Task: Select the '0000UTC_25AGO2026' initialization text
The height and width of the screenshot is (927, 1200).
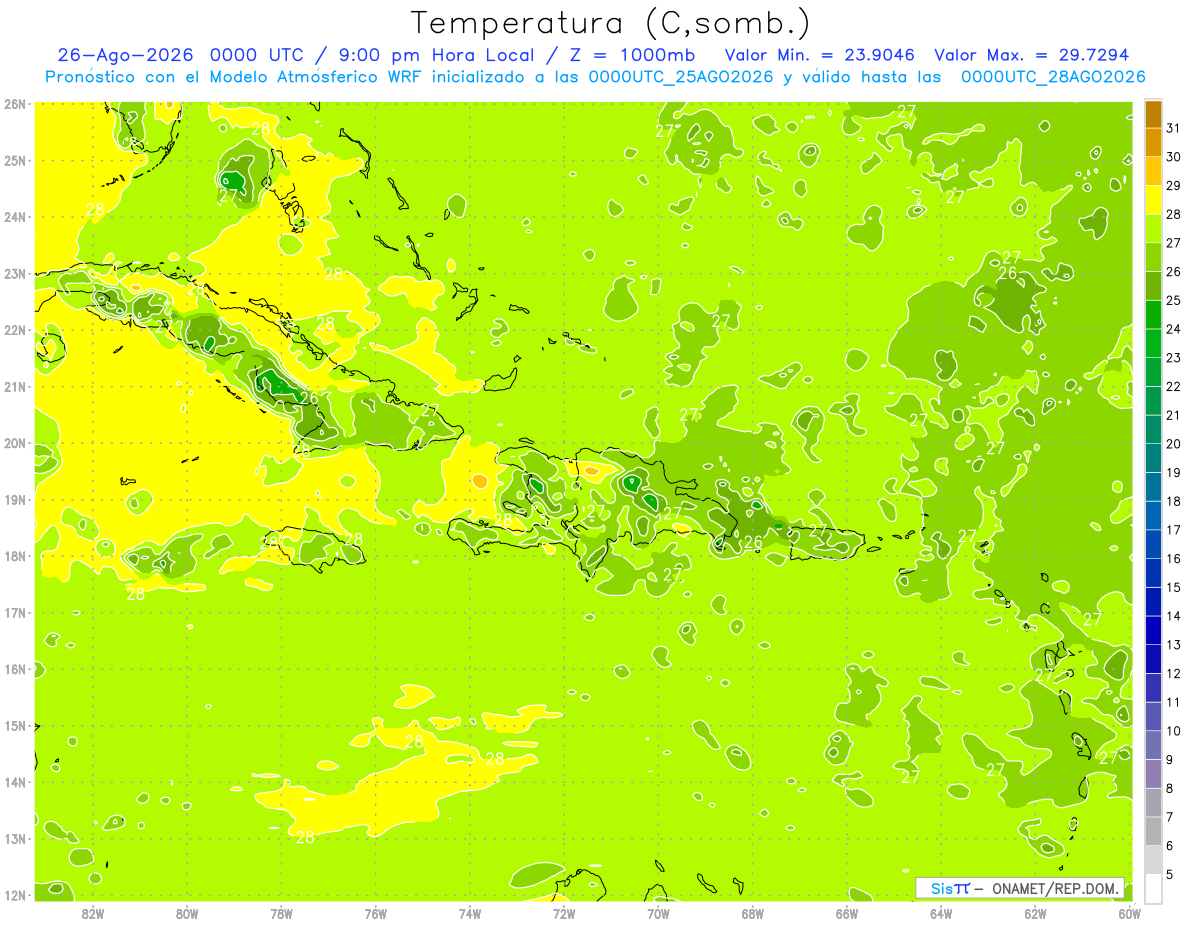Action: pyautogui.click(x=680, y=77)
